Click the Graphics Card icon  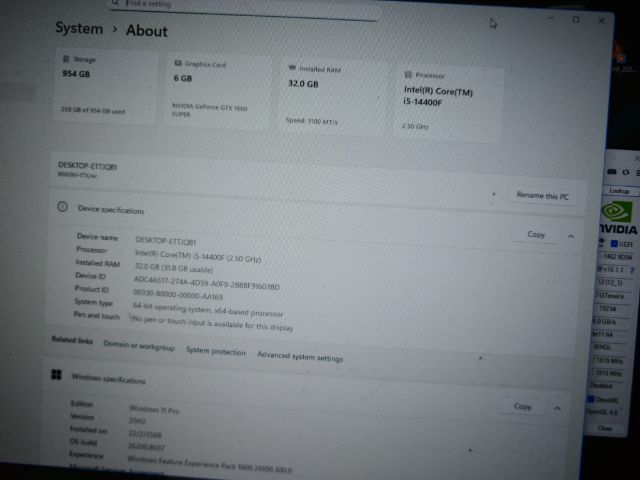[x=177, y=63]
